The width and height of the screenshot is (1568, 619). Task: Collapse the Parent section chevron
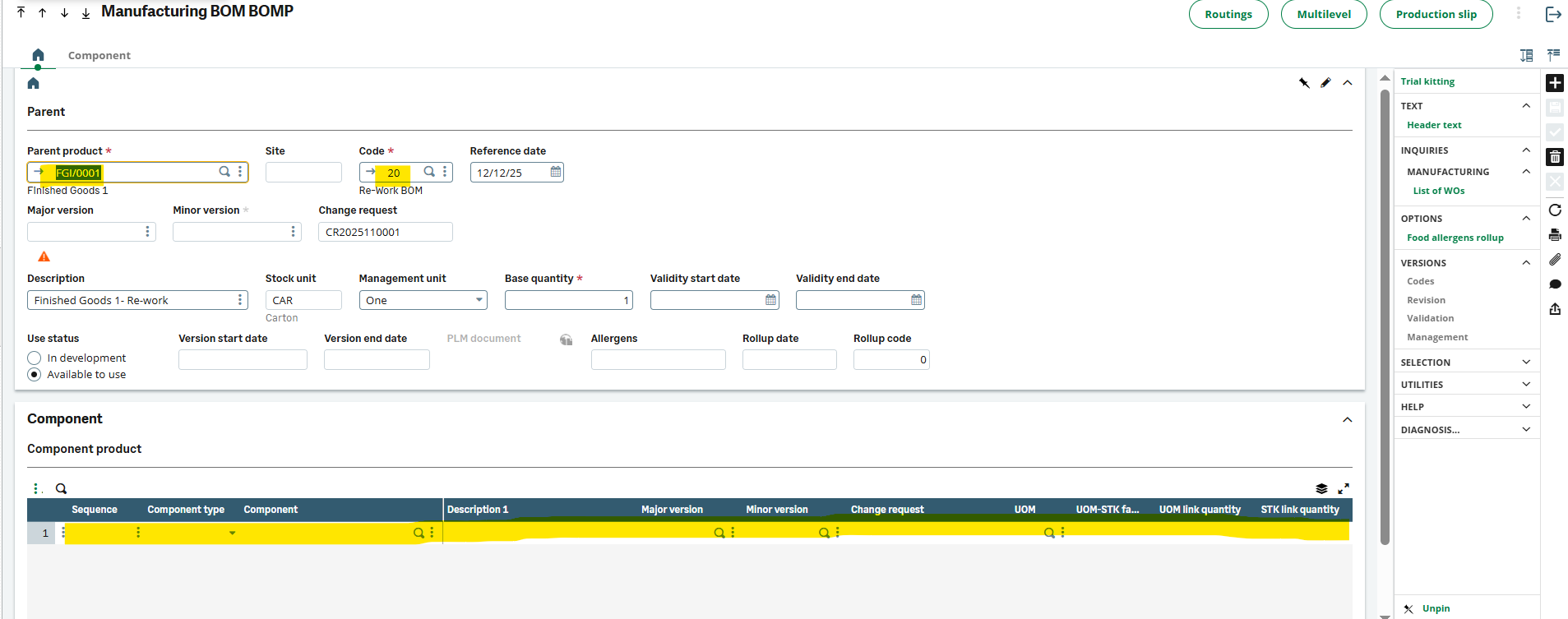point(1348,82)
